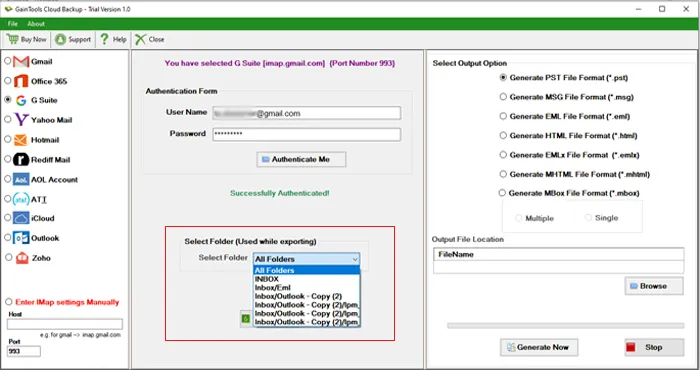Click the Buy Now shopping cart icon
Viewport: 700px width, 370px height.
12,39
